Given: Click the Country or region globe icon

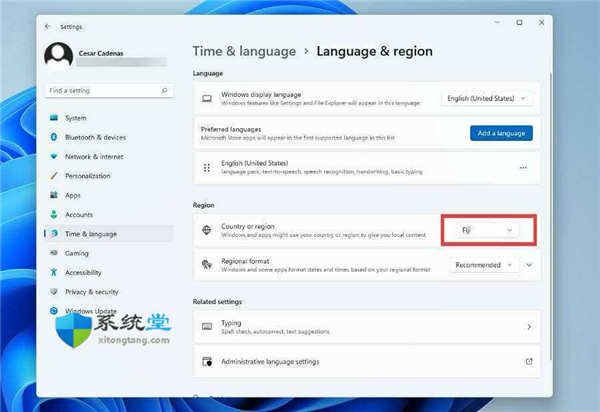Looking at the screenshot, I should pyautogui.click(x=207, y=230).
